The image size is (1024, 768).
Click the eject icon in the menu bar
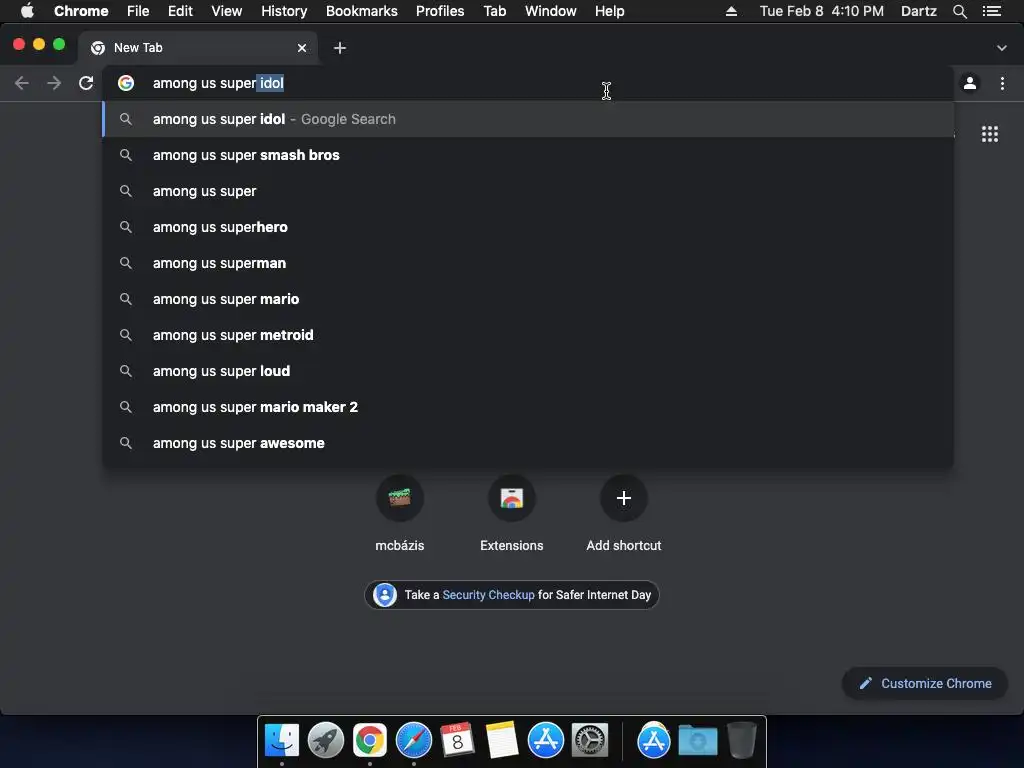tap(731, 11)
